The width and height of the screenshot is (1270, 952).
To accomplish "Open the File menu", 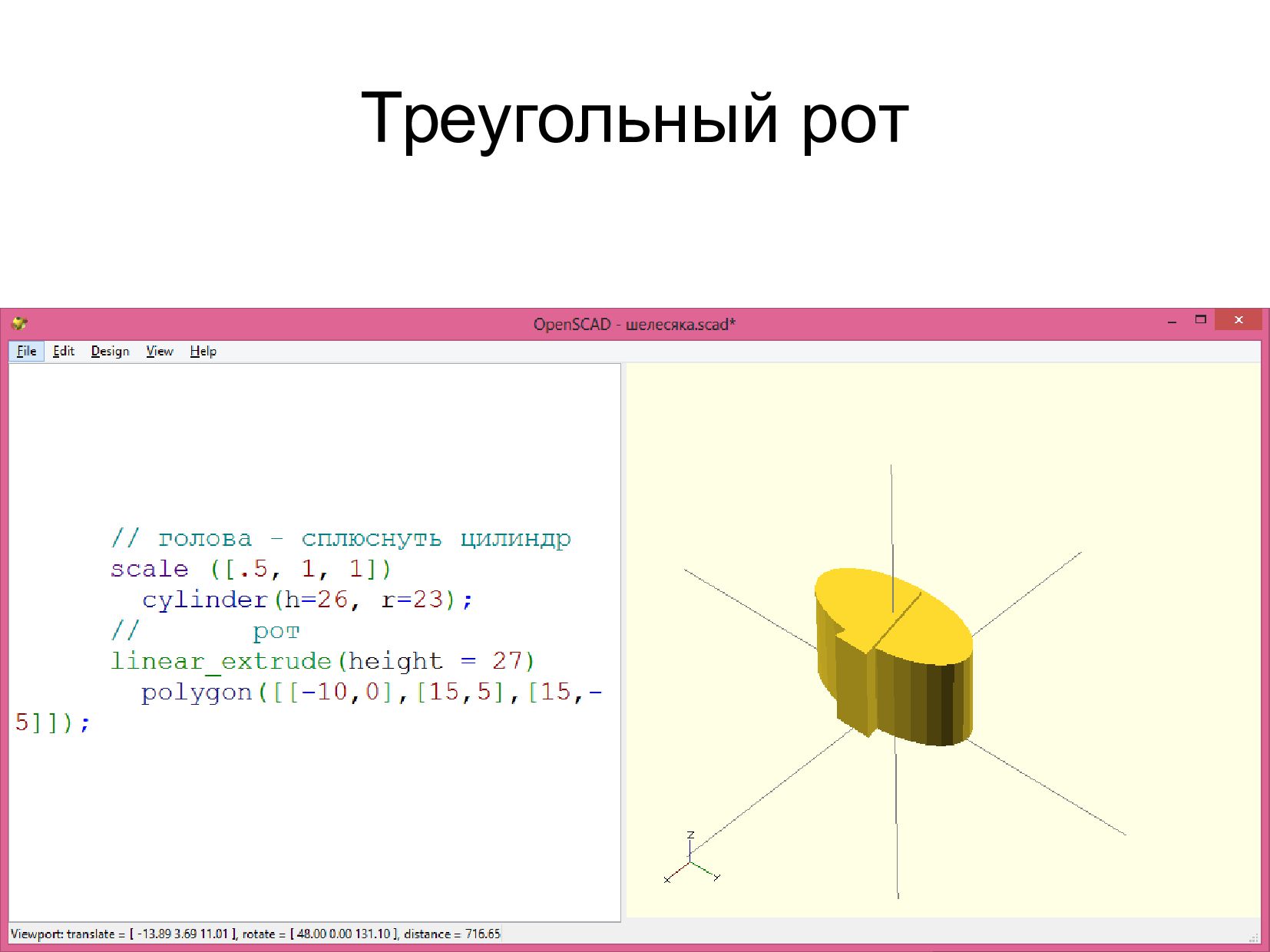I will click(x=27, y=351).
